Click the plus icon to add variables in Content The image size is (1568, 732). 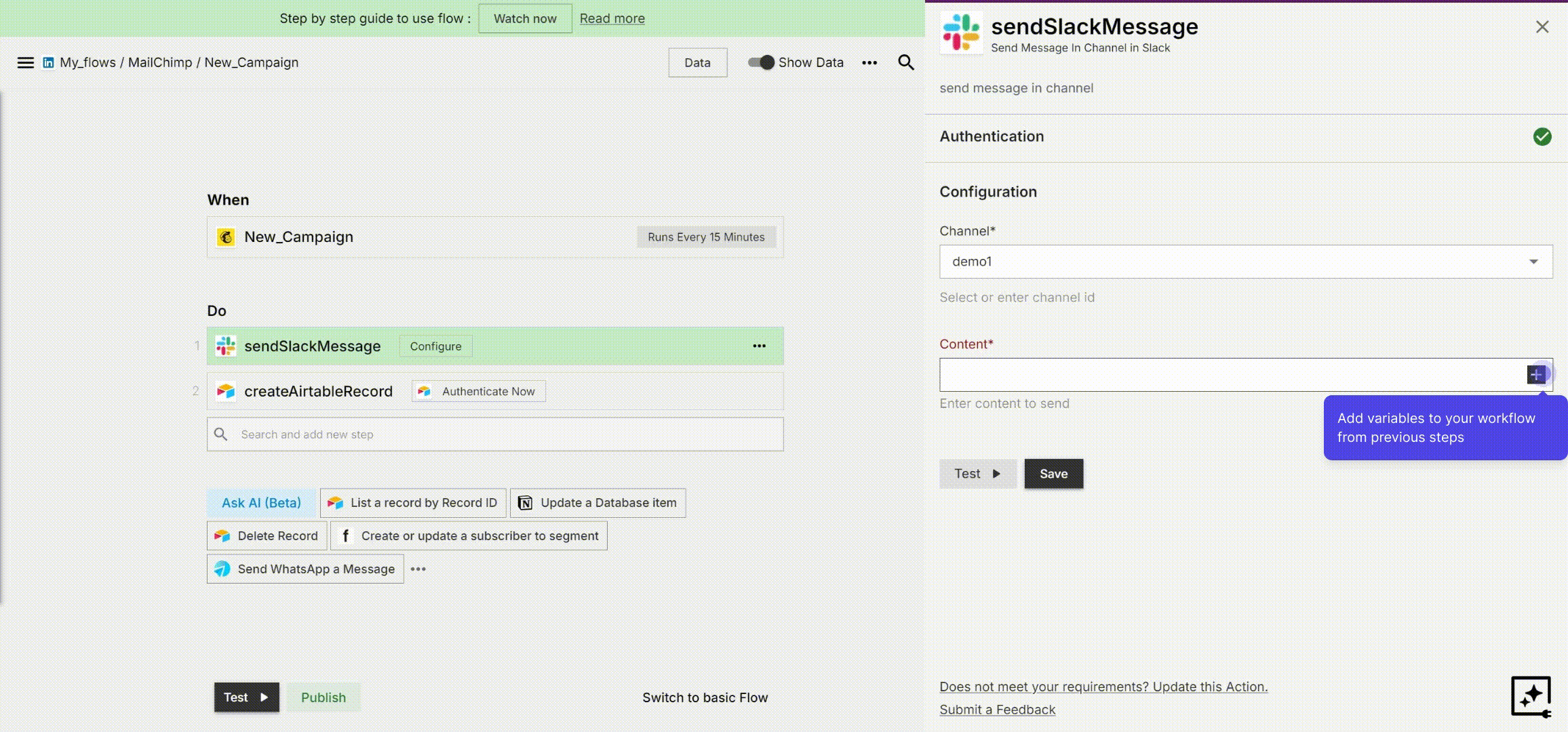click(1536, 374)
